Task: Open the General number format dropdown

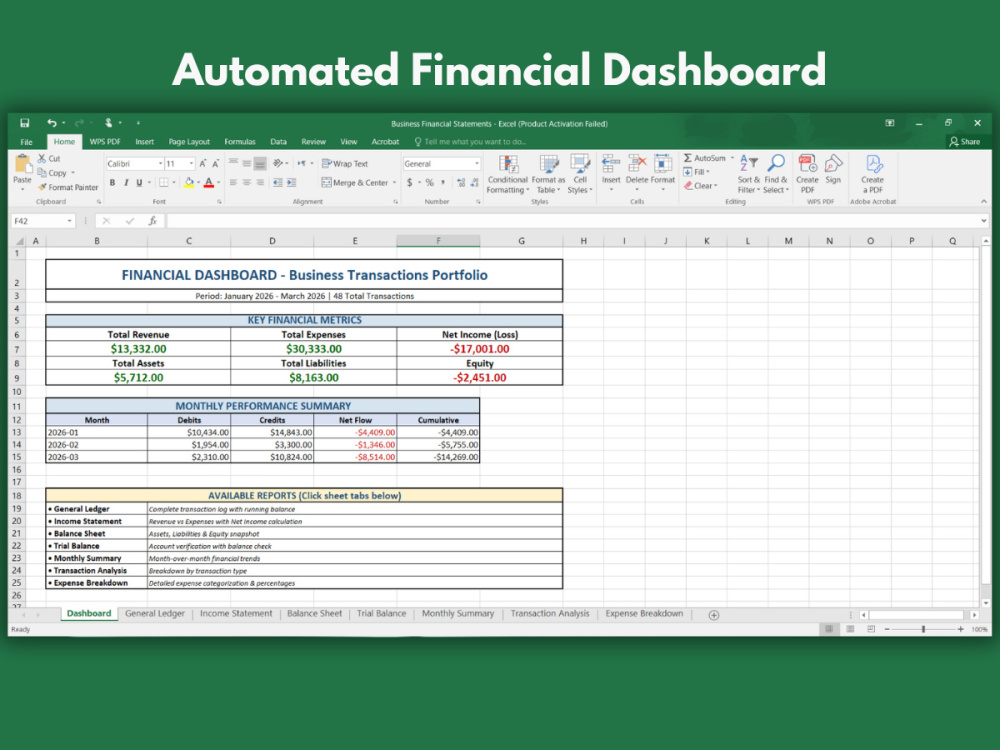Action: coord(476,164)
